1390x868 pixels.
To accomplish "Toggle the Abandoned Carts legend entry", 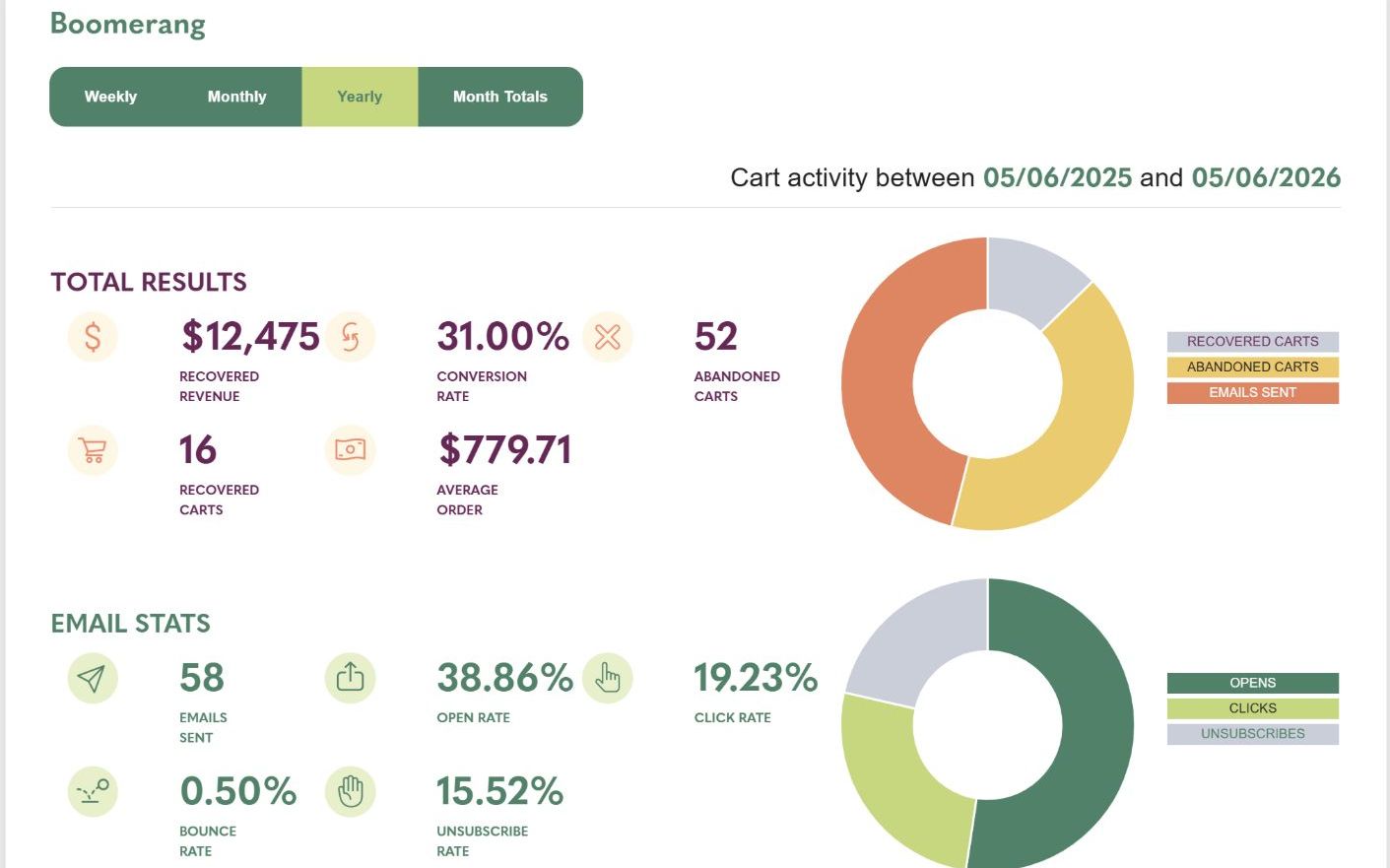I will tap(1253, 367).
